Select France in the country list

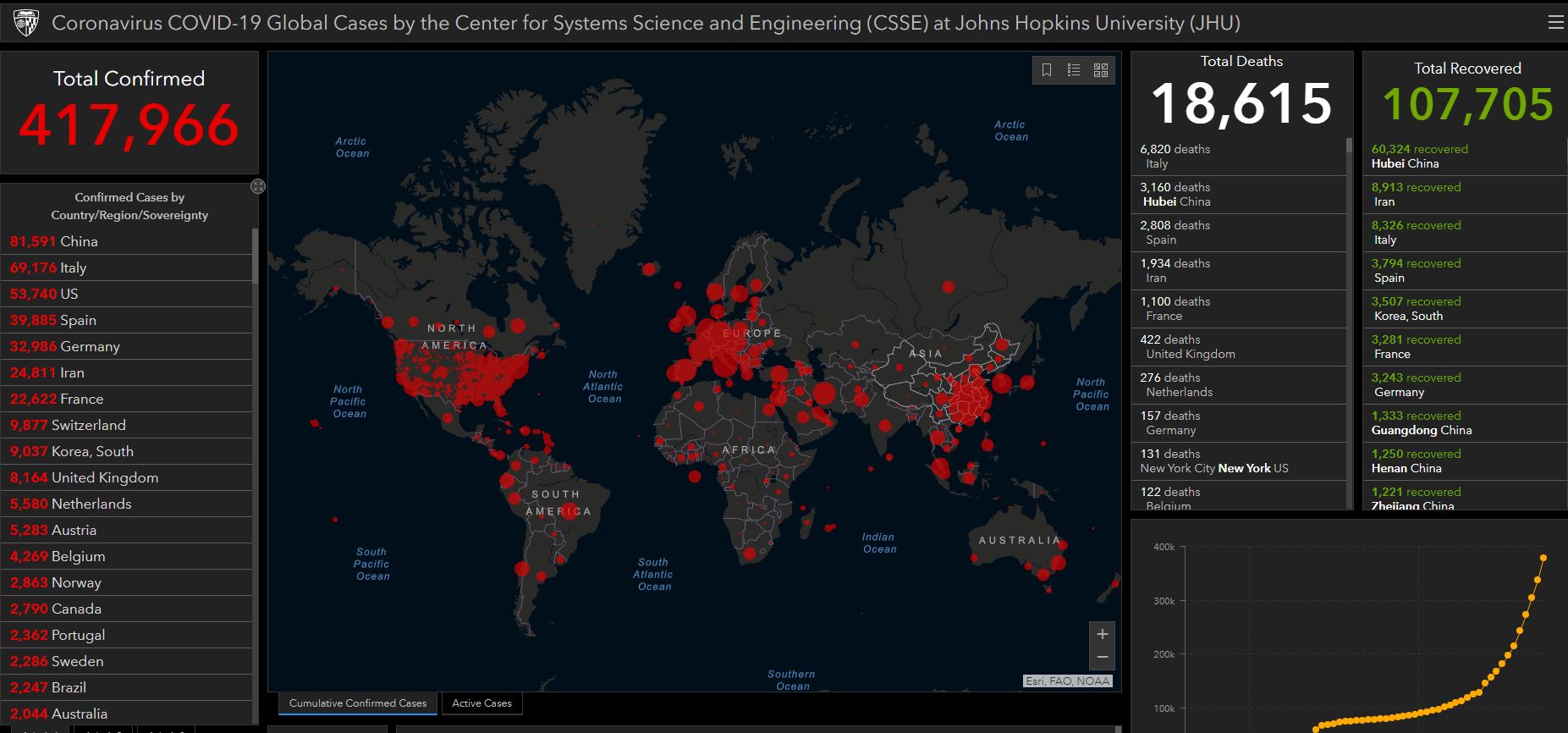tap(126, 399)
